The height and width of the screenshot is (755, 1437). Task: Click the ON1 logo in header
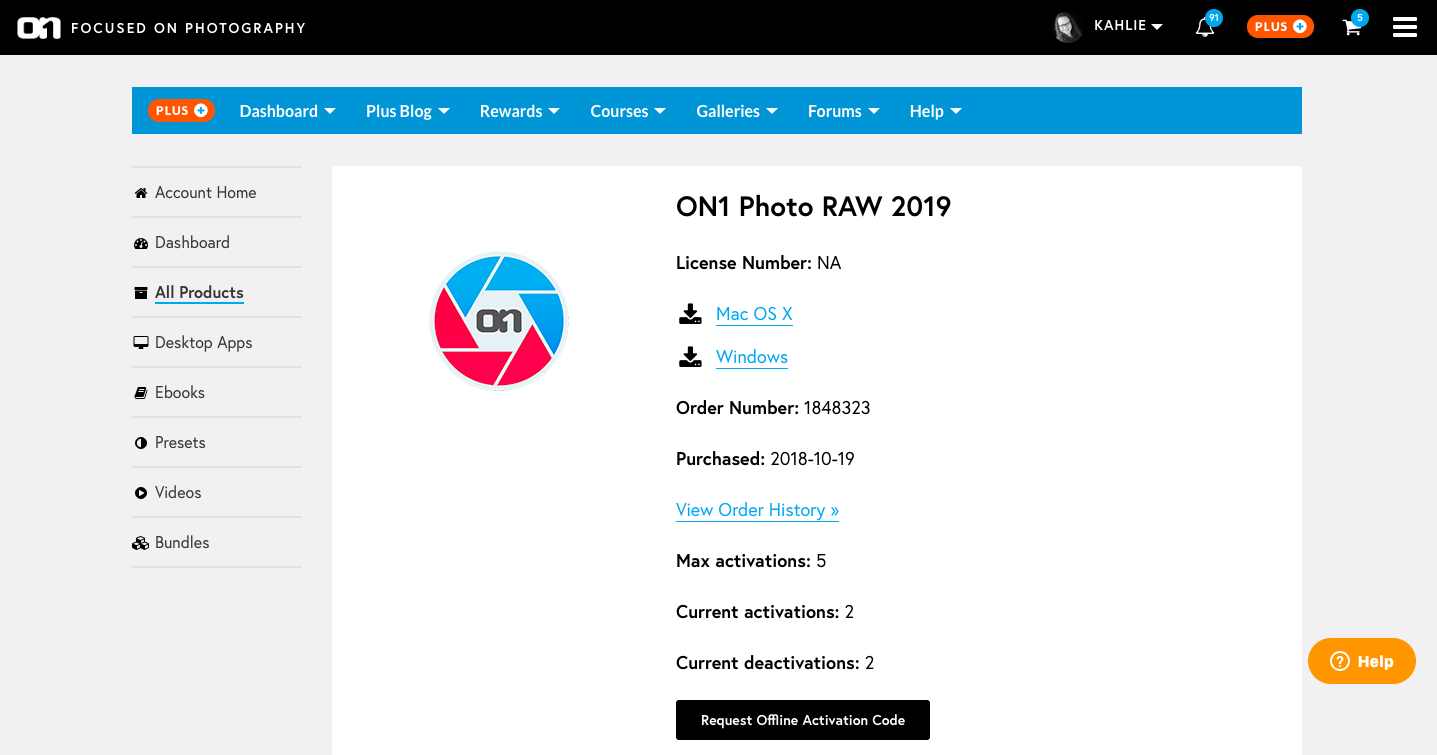tap(39, 28)
